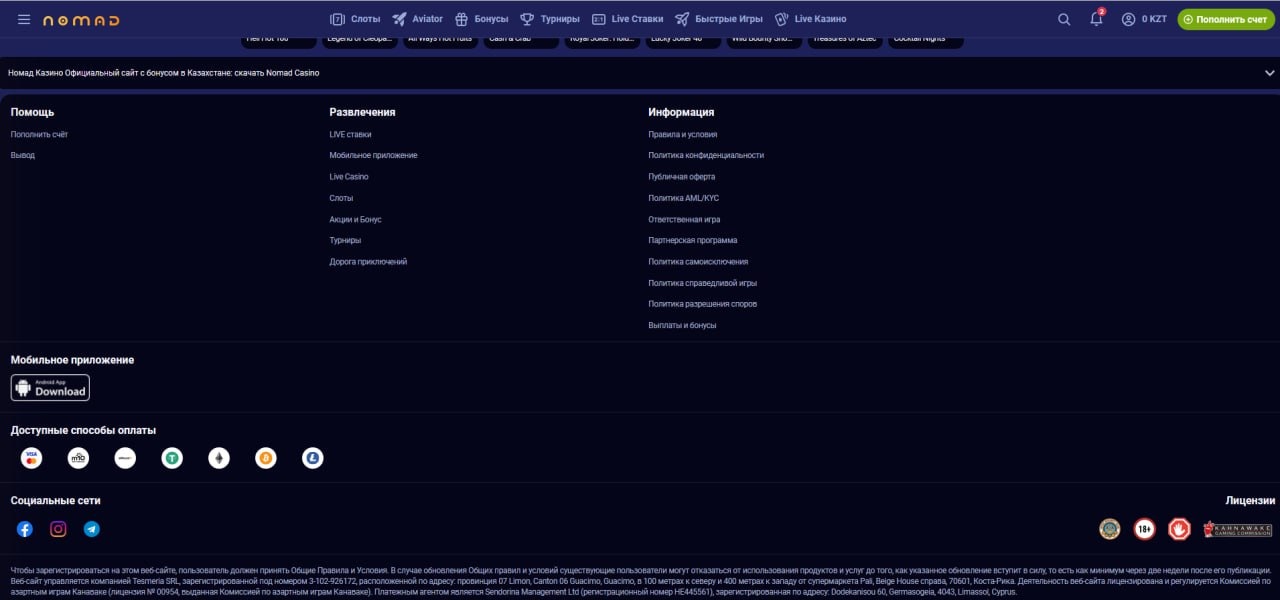Click the 18+ age restriction badge

(1144, 529)
